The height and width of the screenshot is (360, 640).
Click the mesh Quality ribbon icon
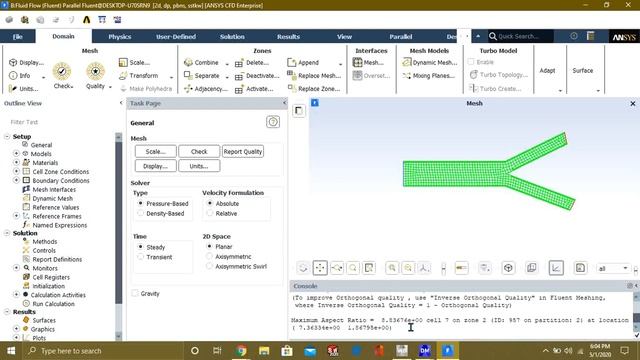[x=95, y=71]
